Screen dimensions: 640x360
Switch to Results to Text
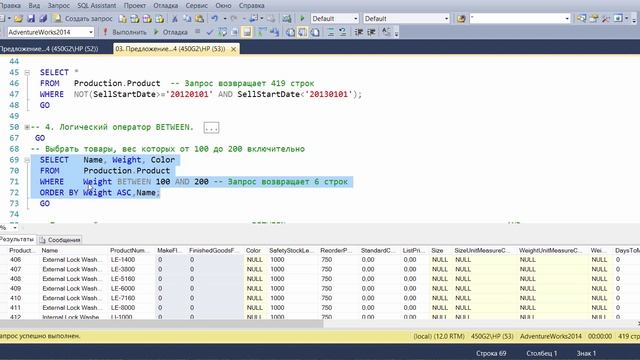[290, 32]
